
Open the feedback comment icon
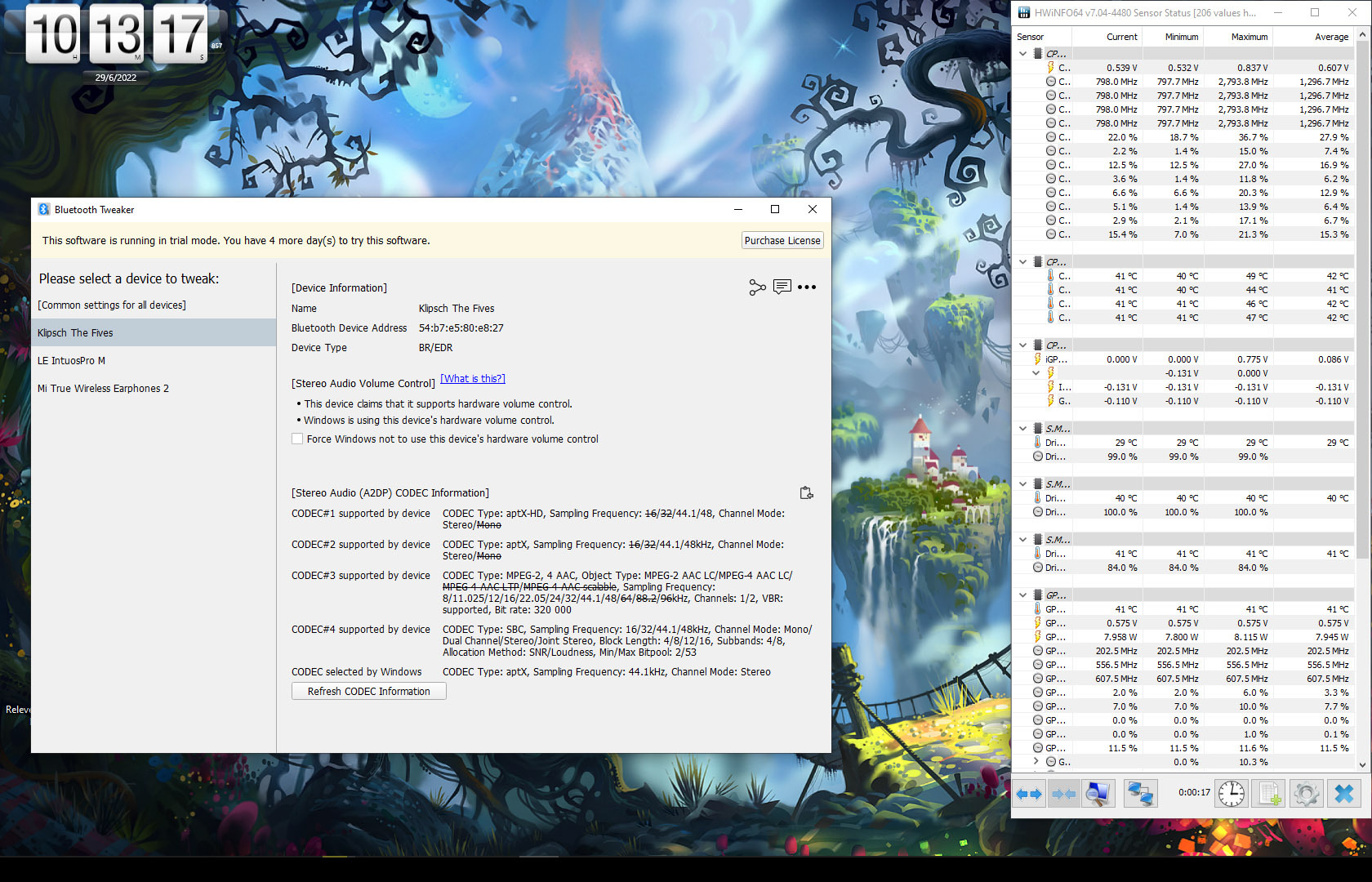[782, 287]
